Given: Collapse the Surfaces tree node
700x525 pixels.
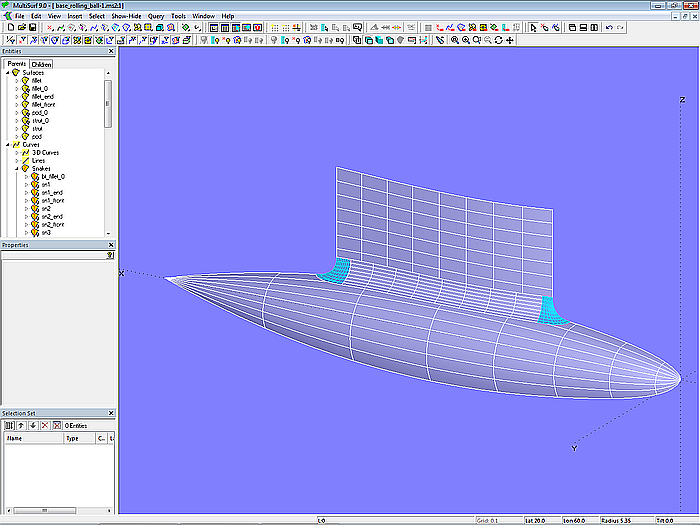Looking at the screenshot, I should [x=8, y=73].
